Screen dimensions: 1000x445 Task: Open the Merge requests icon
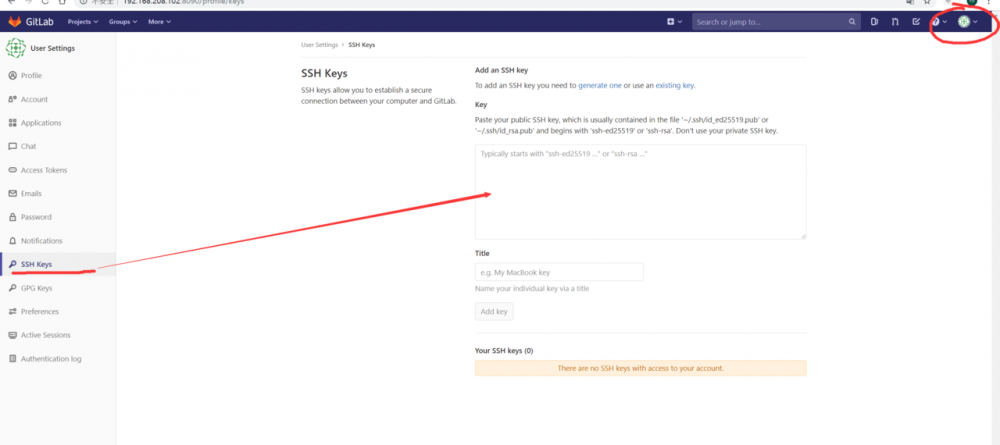click(895, 21)
